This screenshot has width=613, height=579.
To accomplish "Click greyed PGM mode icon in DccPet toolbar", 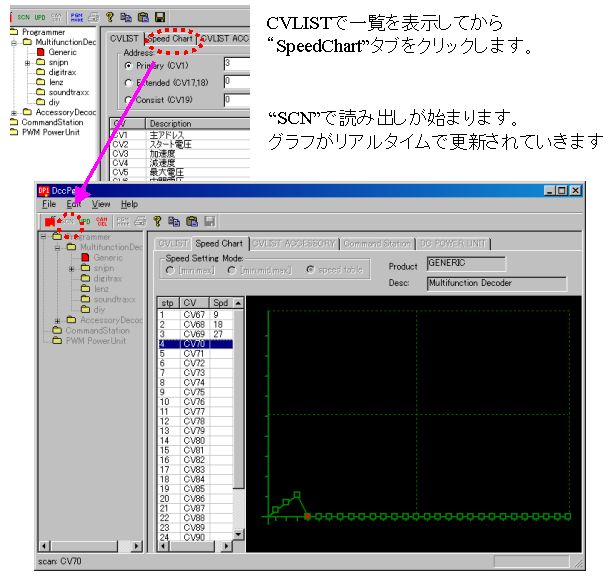I will pos(122,222).
